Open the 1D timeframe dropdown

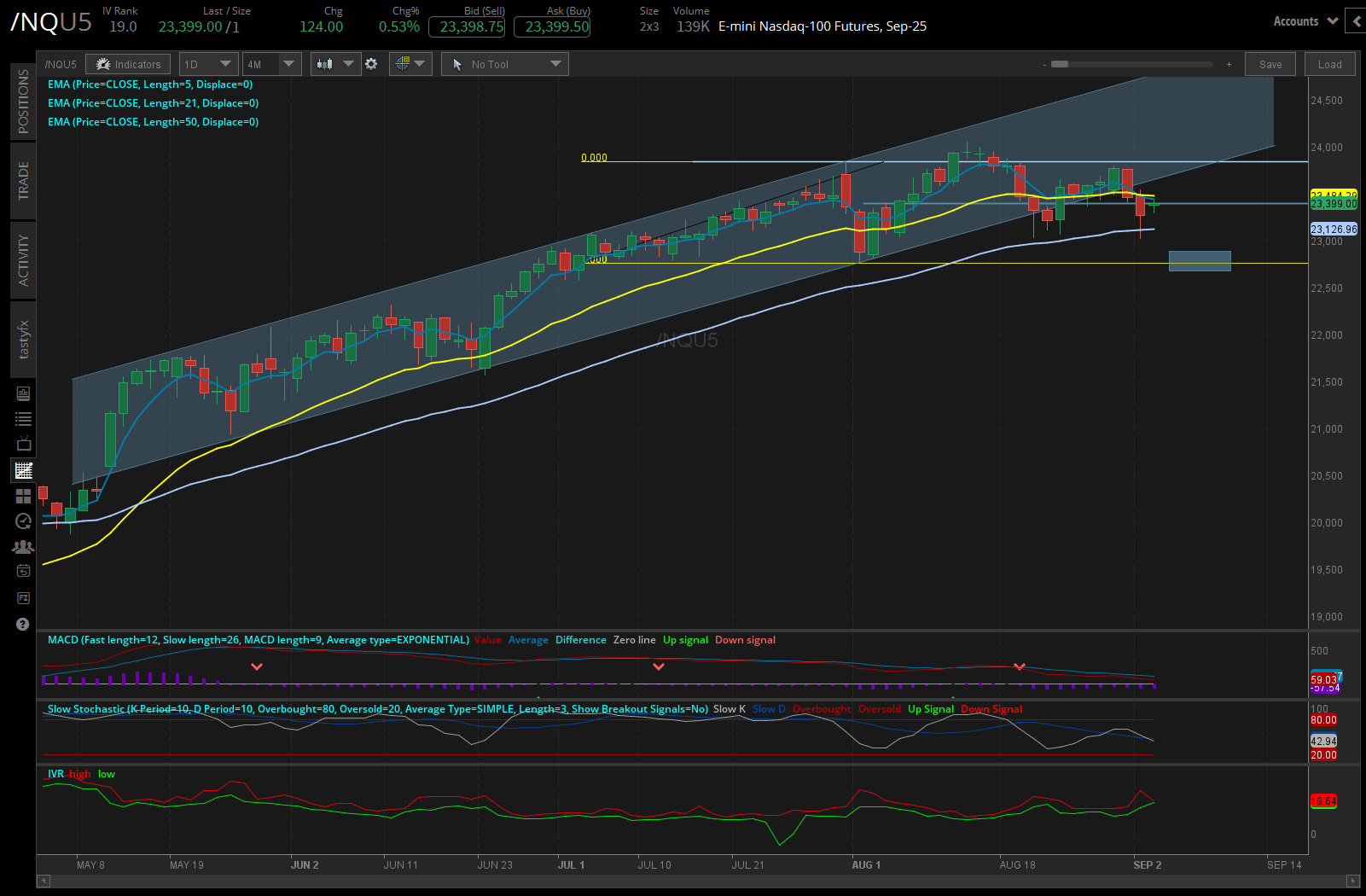(207, 63)
